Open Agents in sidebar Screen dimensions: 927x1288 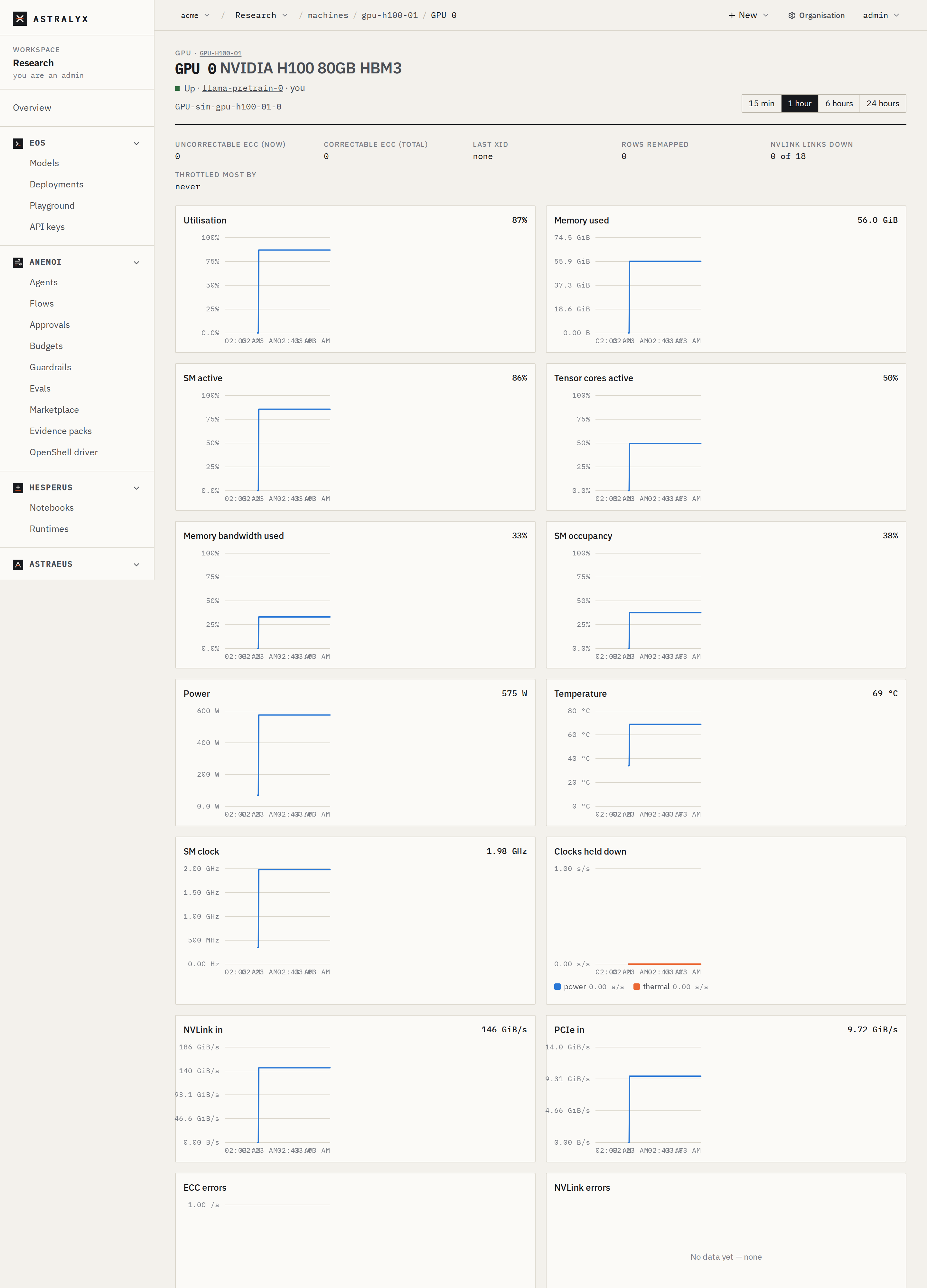[x=44, y=282]
